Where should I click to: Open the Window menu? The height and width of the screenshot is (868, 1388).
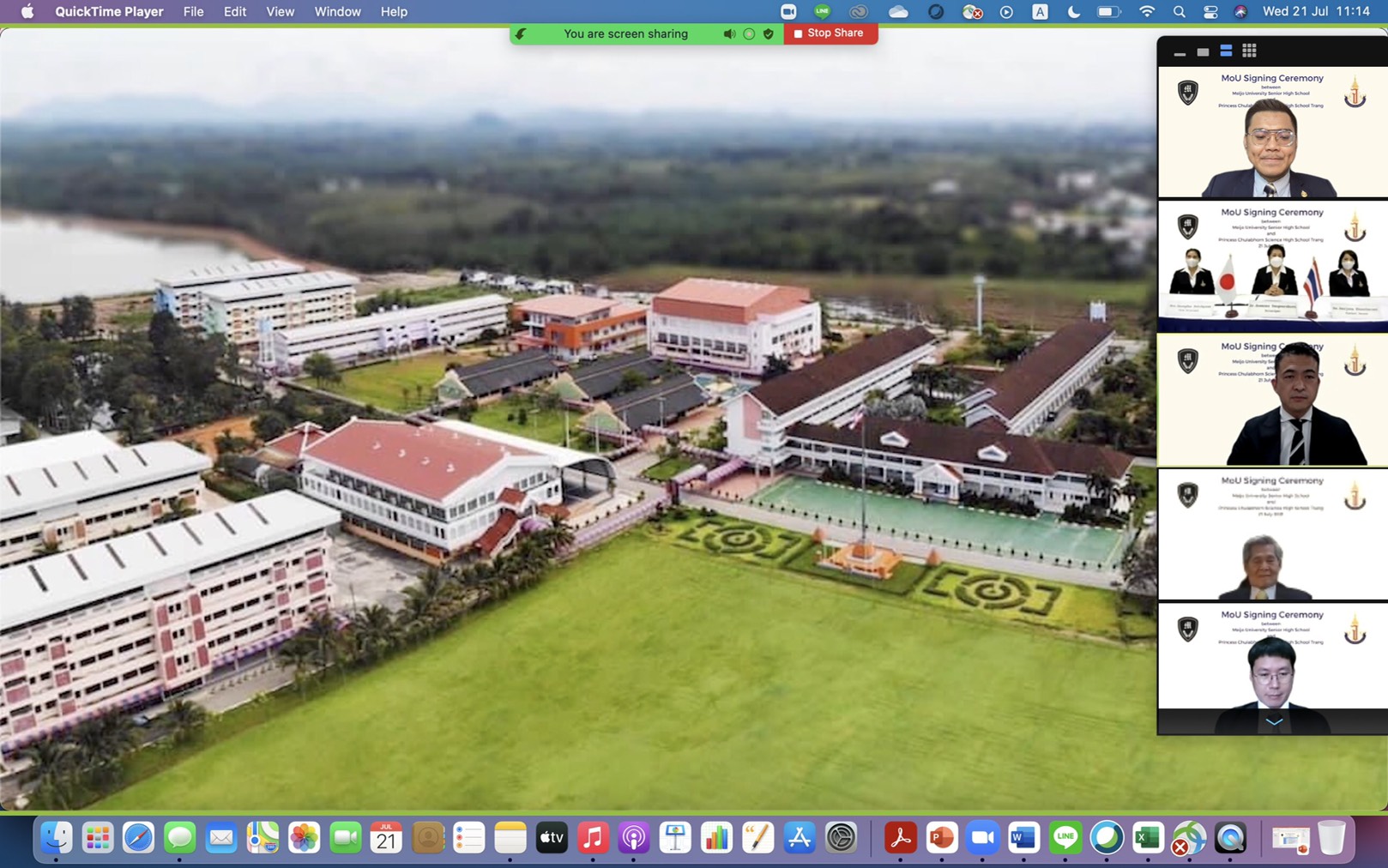point(337,12)
